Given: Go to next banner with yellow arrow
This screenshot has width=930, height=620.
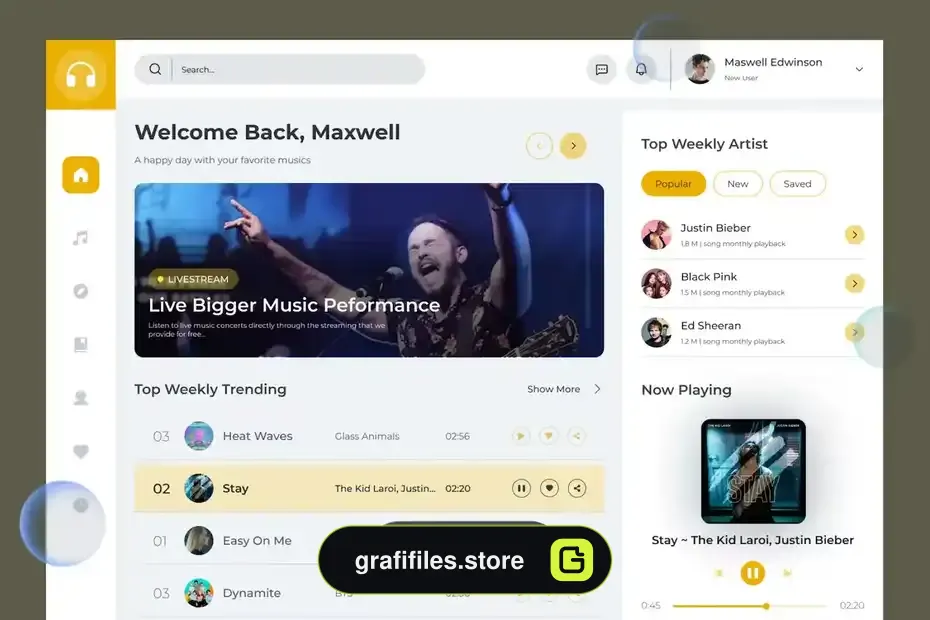Looking at the screenshot, I should click(573, 146).
